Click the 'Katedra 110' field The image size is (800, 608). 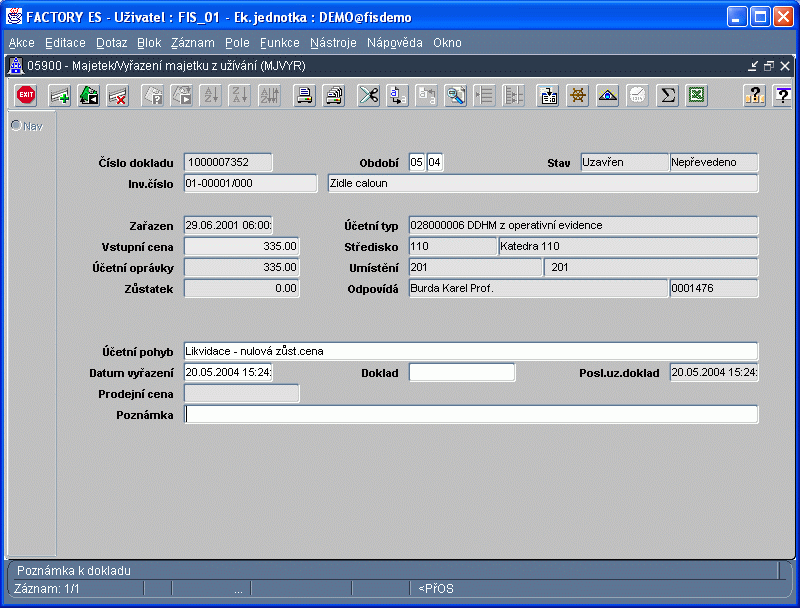point(628,246)
